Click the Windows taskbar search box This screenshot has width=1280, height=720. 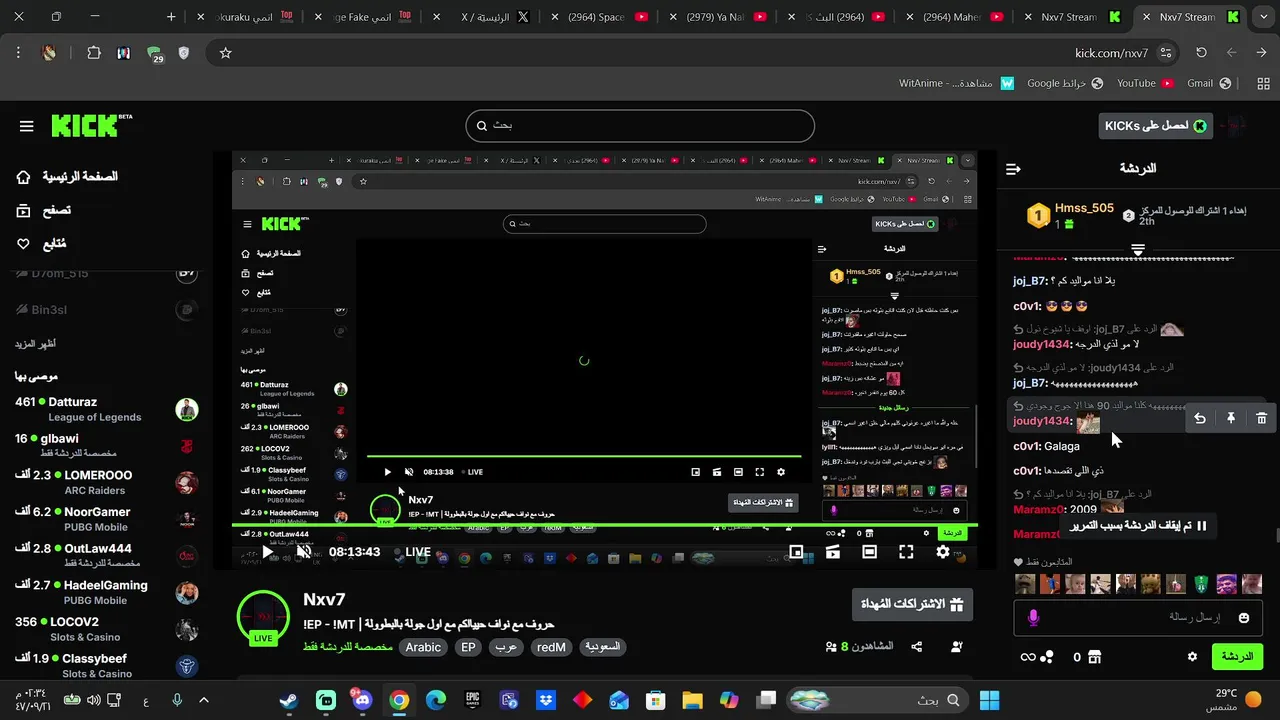877,700
